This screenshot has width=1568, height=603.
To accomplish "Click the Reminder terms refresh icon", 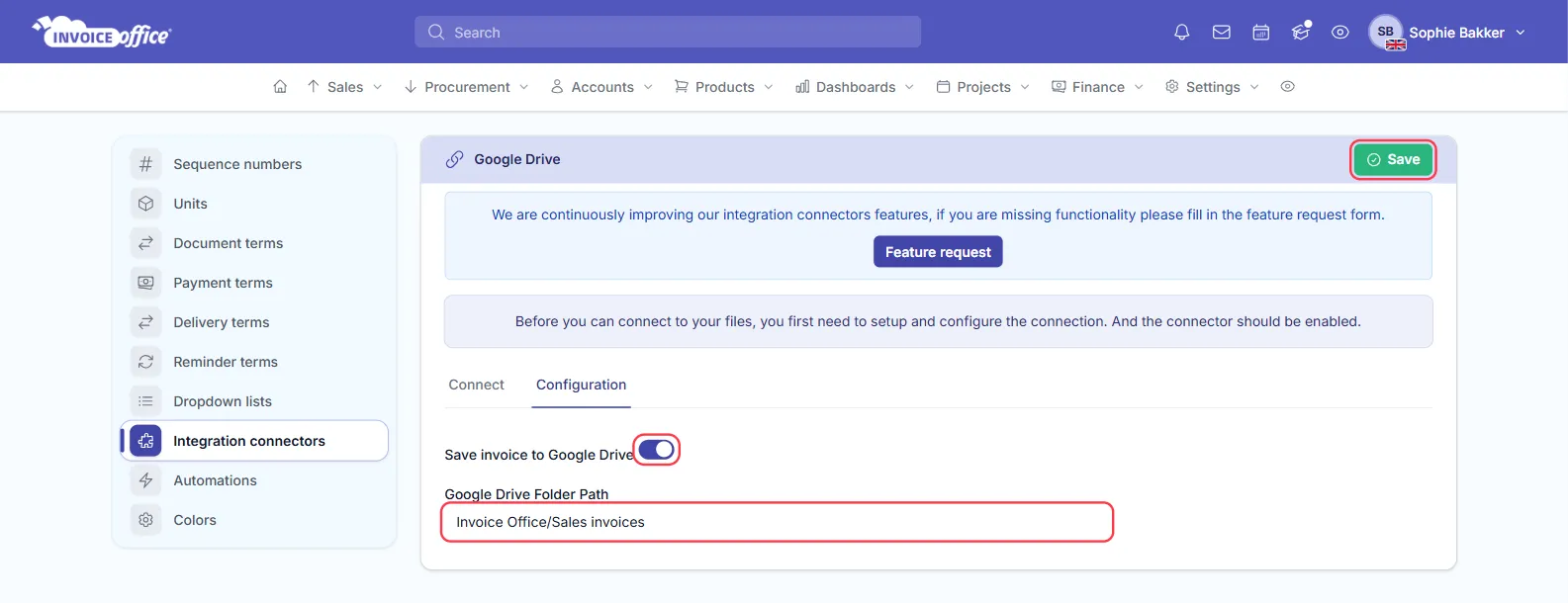I will click(145, 362).
